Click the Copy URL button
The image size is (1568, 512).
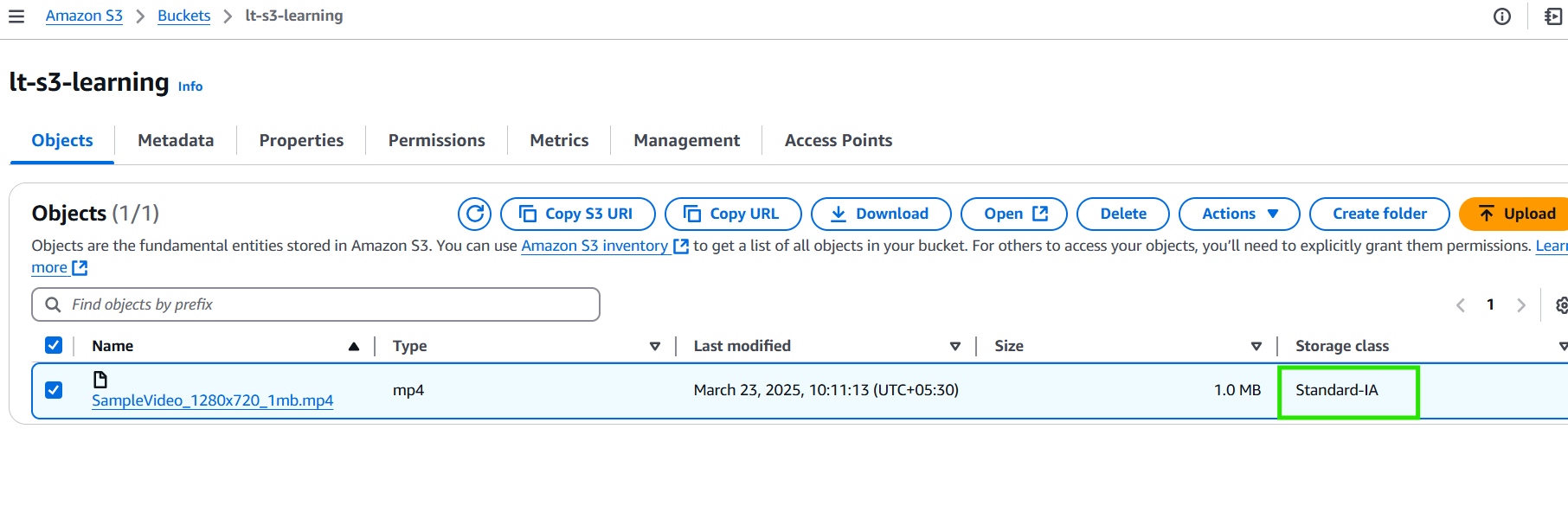(733, 214)
